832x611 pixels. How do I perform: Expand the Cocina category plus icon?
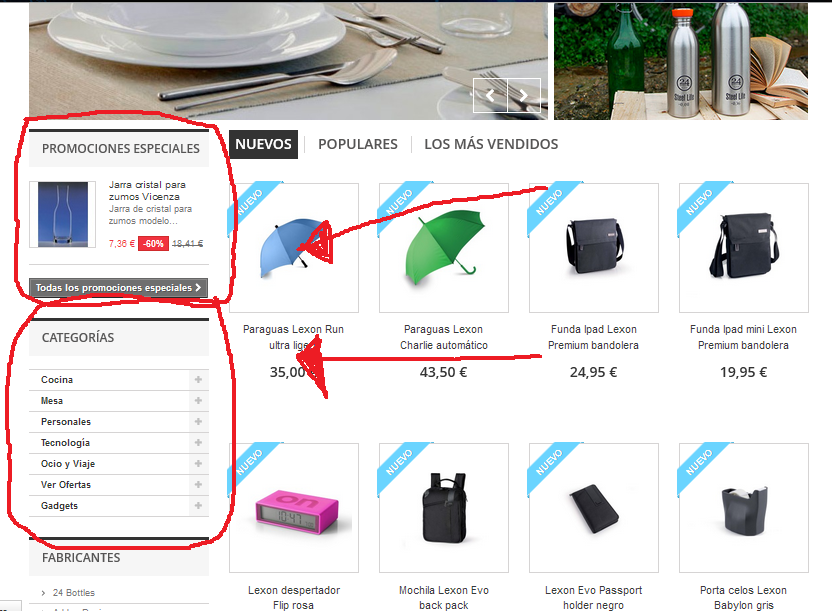[x=198, y=380]
